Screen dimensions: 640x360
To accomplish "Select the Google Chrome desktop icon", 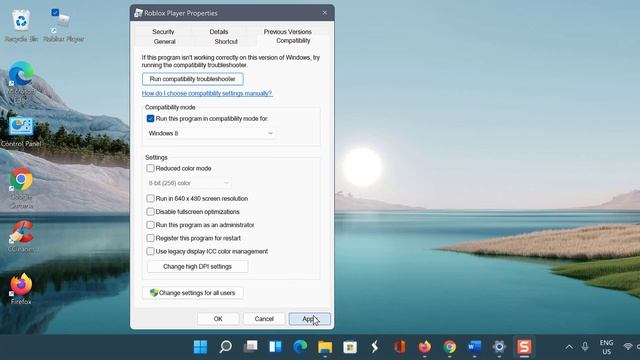I will [x=21, y=188].
